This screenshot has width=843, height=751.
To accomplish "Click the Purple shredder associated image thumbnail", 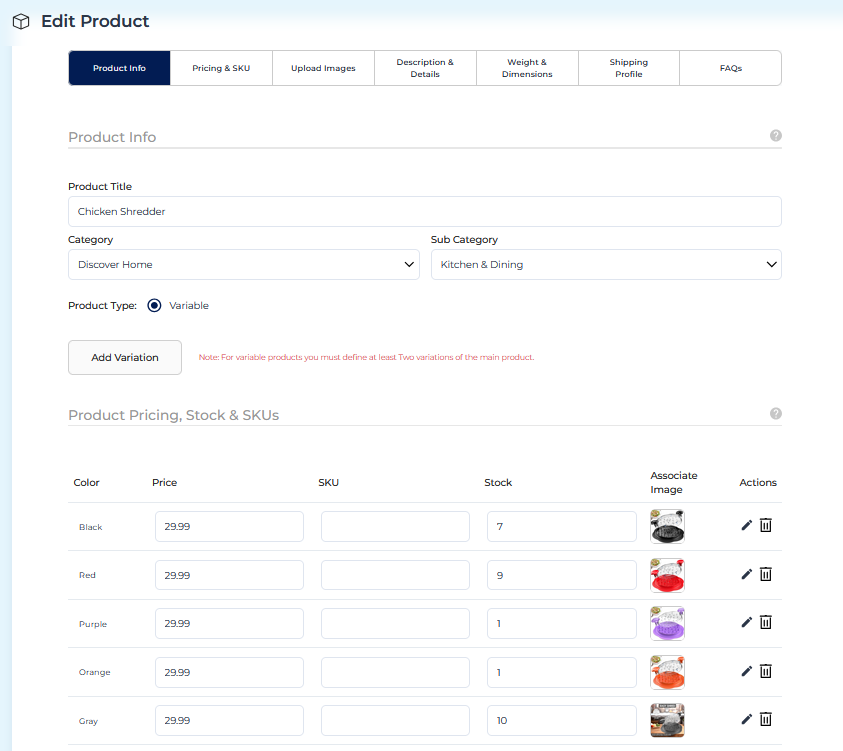I will pyautogui.click(x=667, y=624).
